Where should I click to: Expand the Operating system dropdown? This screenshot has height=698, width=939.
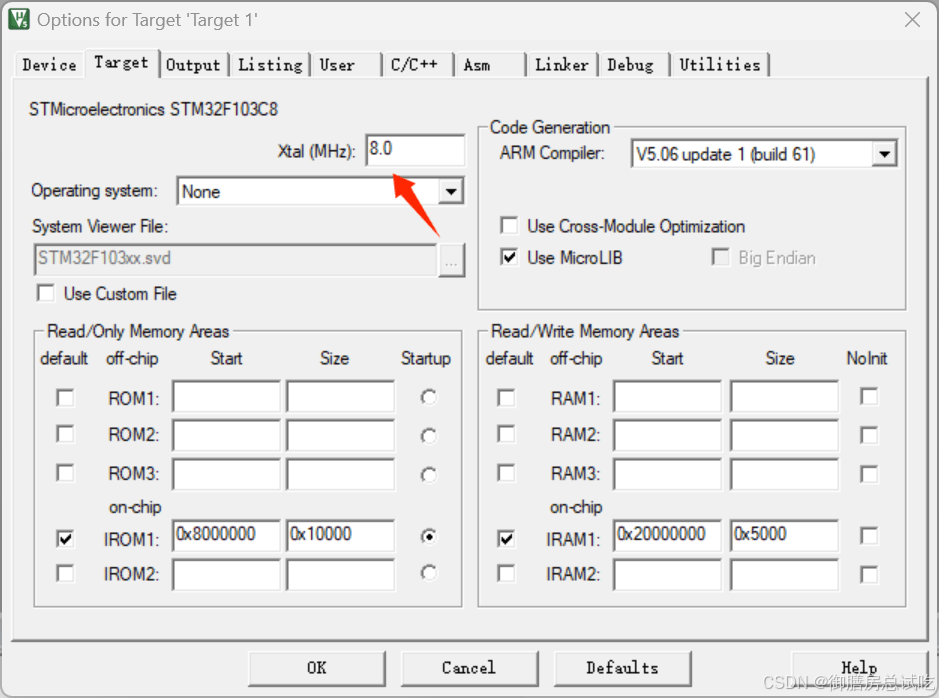[451, 192]
